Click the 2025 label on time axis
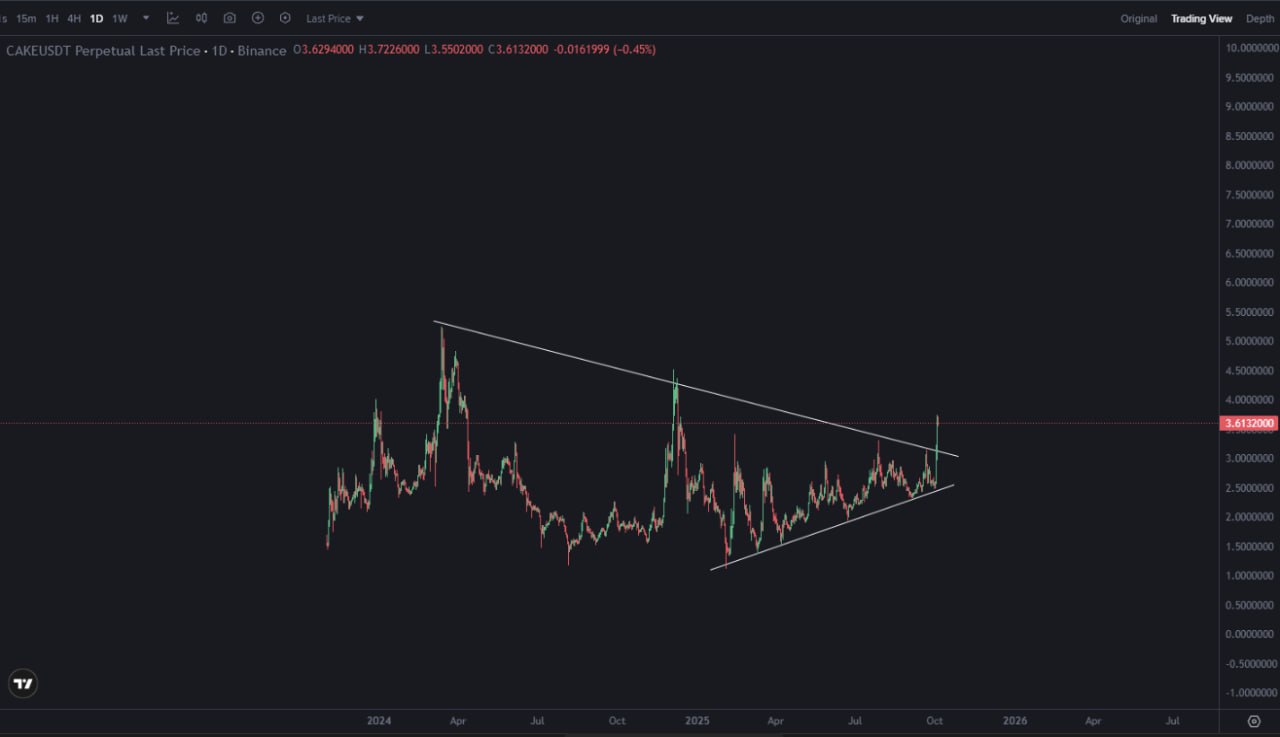Screen dimensions: 1280x737 tap(696, 721)
